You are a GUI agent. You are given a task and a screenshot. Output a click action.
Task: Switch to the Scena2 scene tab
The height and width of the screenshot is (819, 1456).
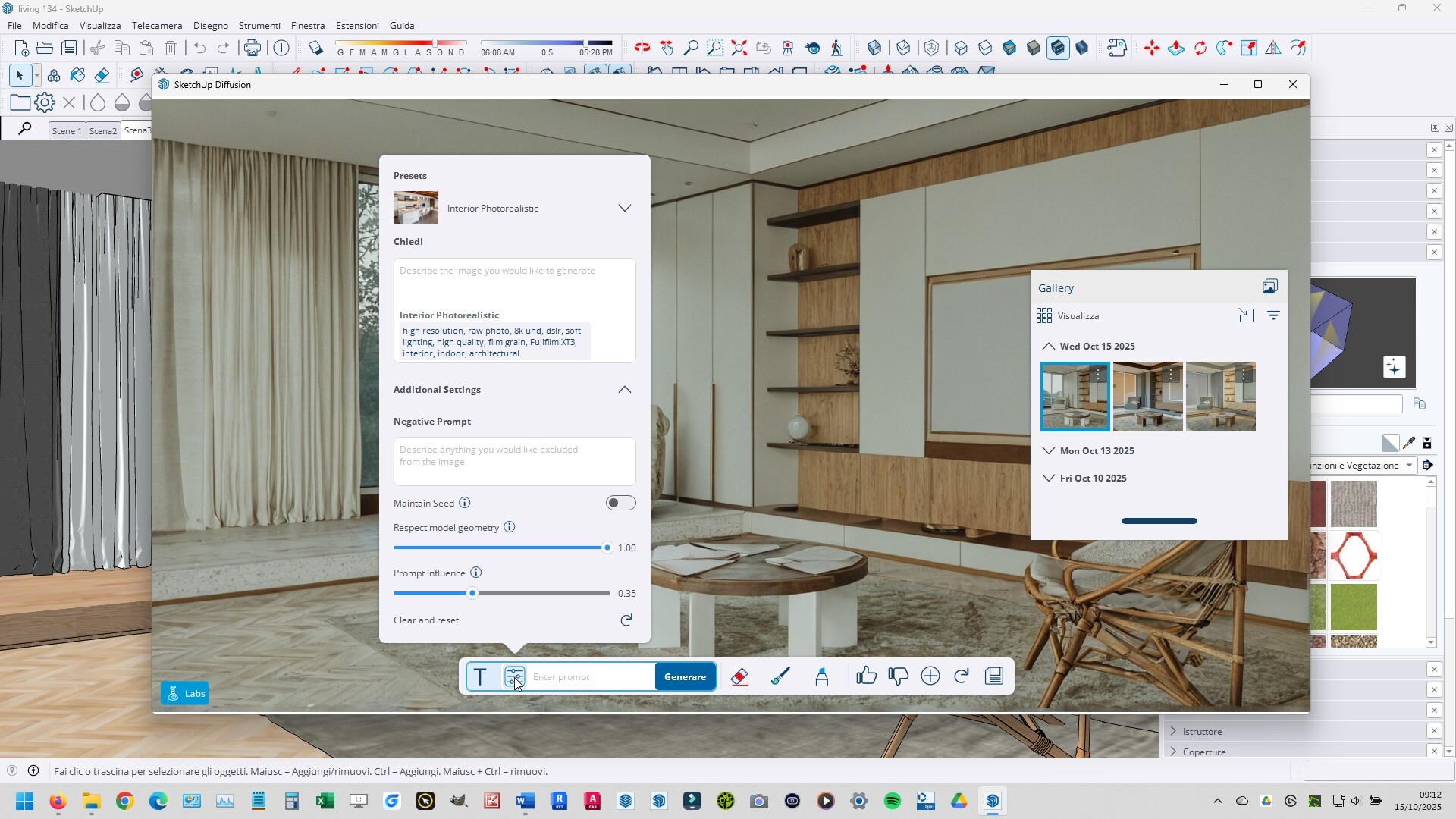click(103, 130)
